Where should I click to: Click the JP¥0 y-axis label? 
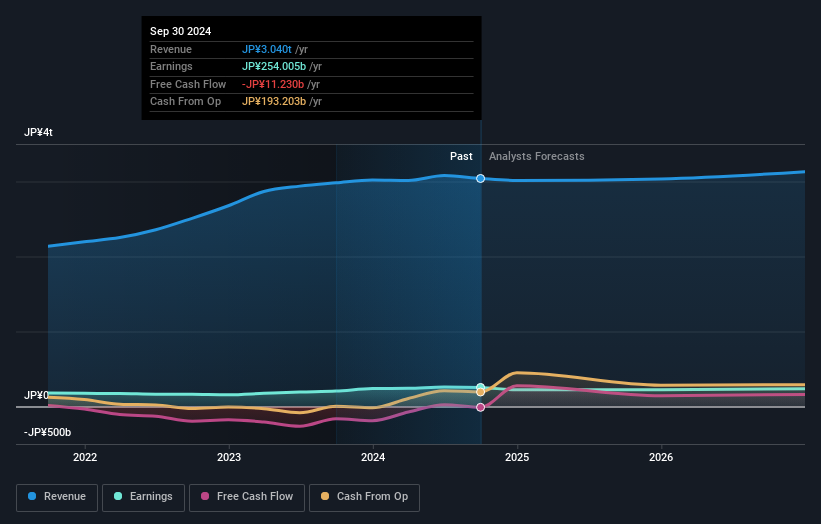36,395
